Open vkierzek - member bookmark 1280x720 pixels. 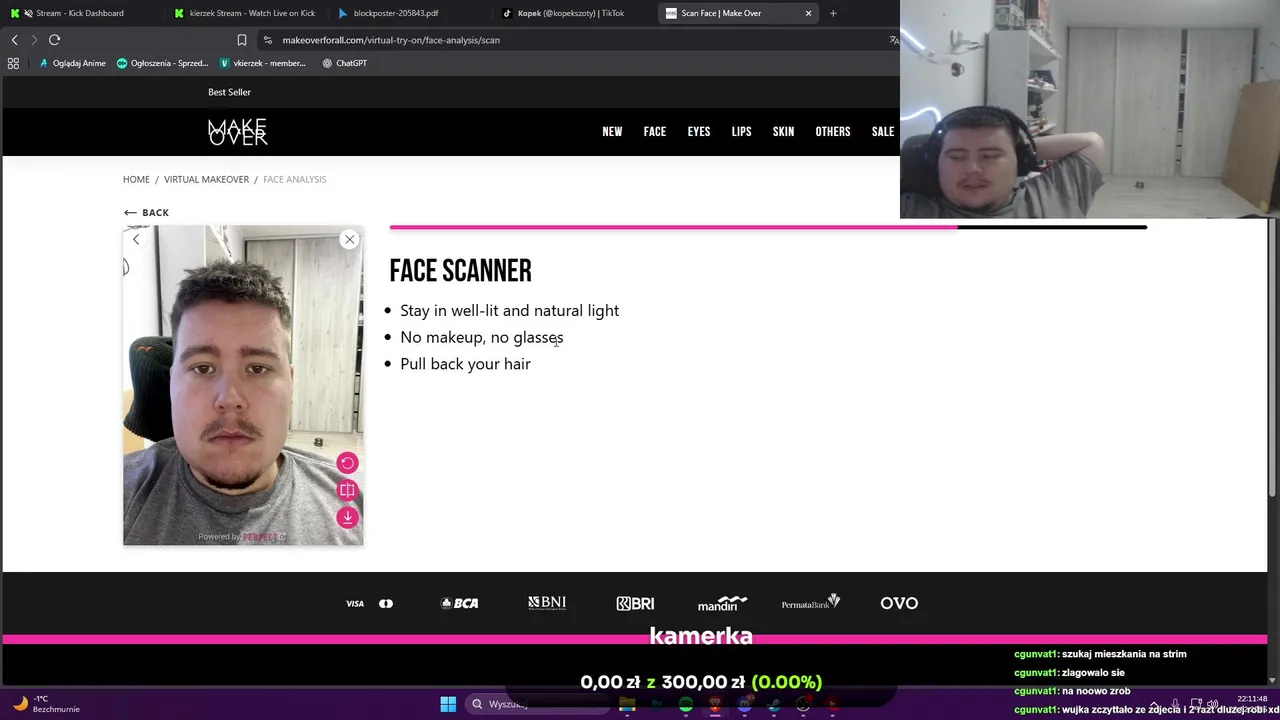(262, 63)
